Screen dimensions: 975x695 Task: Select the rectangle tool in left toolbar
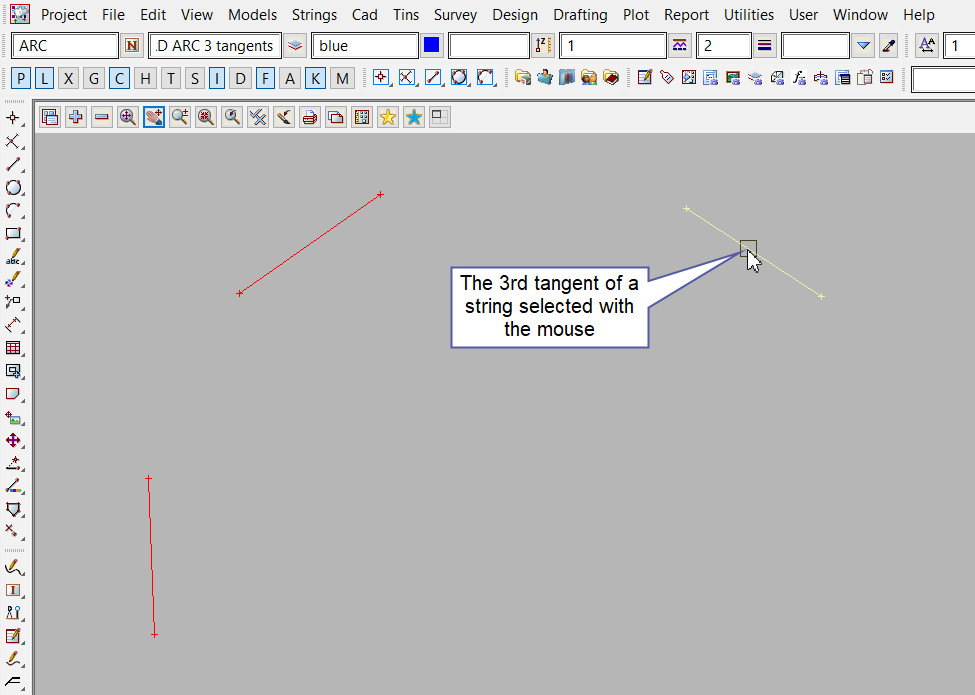pos(14,234)
